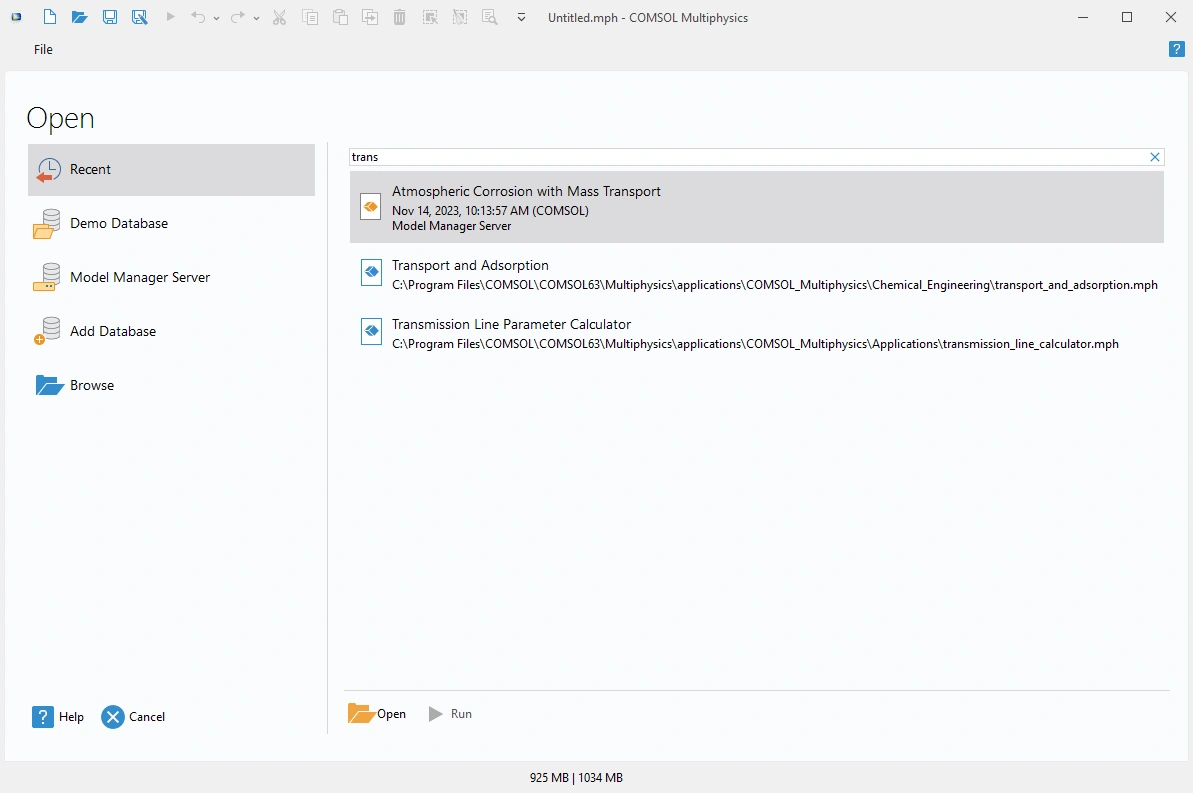1193x793 pixels.
Task: Clear the search field with X icon
Action: 1155,157
